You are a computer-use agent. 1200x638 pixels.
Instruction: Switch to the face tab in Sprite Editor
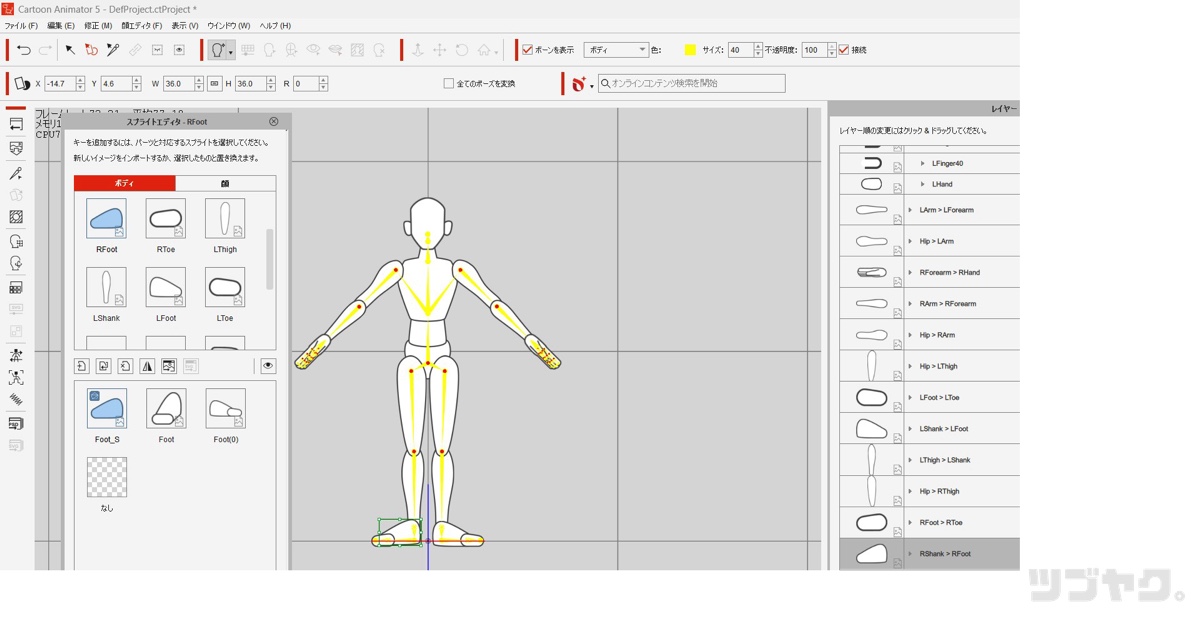pos(225,184)
